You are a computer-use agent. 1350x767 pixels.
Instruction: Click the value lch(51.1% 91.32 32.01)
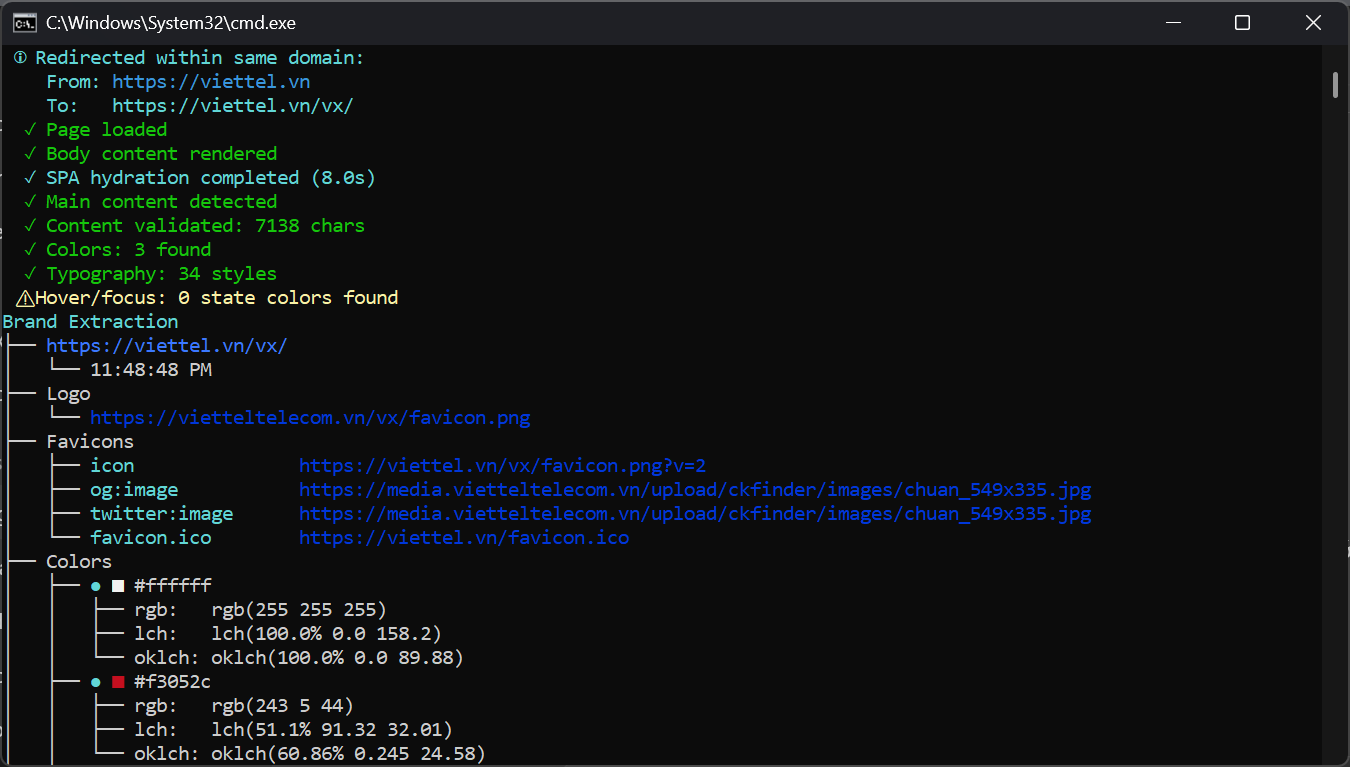coord(332,730)
